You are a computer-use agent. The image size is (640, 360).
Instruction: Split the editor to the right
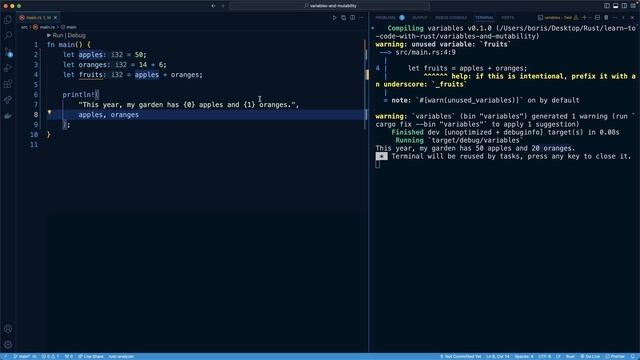[352, 18]
